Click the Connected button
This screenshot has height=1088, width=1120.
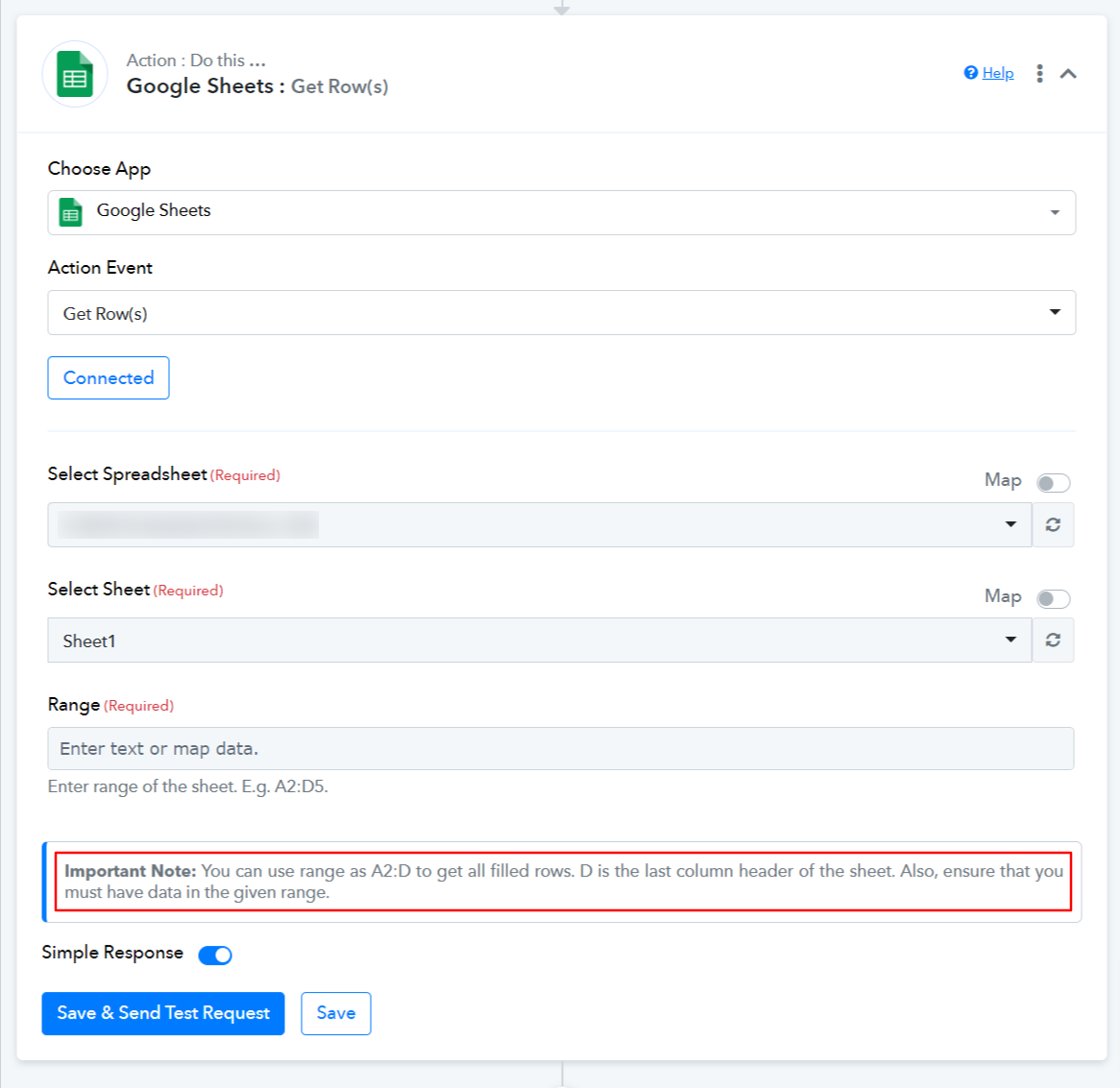pos(109,377)
